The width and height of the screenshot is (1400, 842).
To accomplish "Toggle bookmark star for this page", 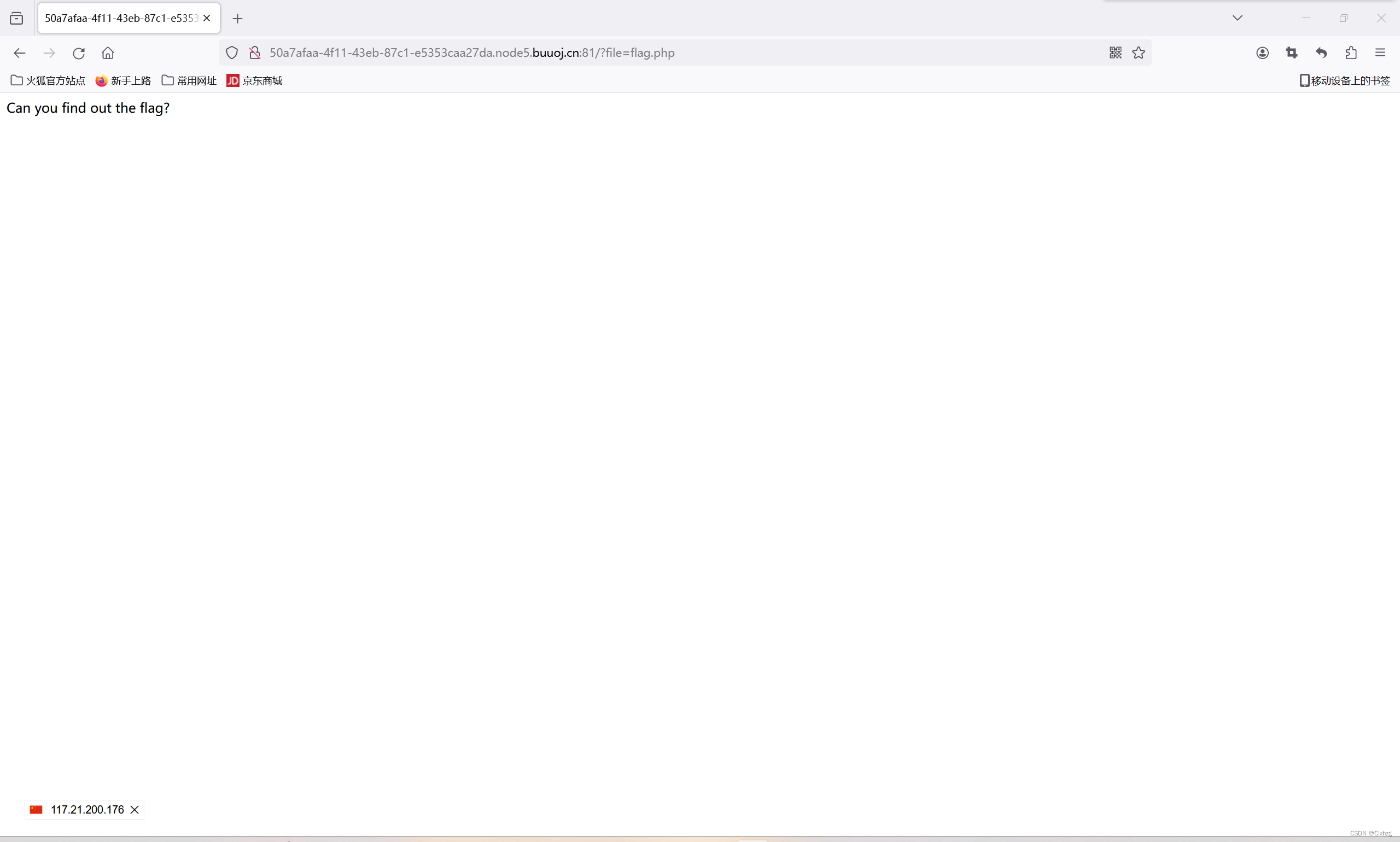I will click(x=1139, y=52).
